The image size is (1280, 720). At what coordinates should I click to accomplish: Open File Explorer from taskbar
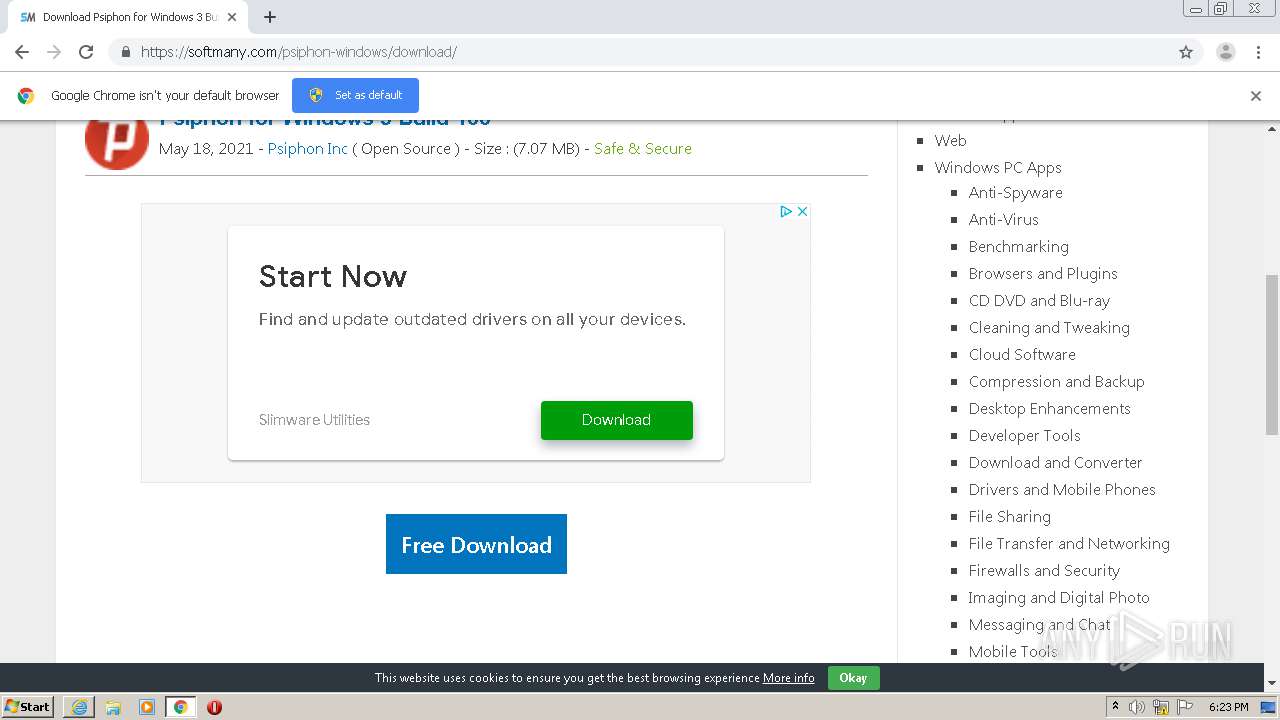pos(113,707)
